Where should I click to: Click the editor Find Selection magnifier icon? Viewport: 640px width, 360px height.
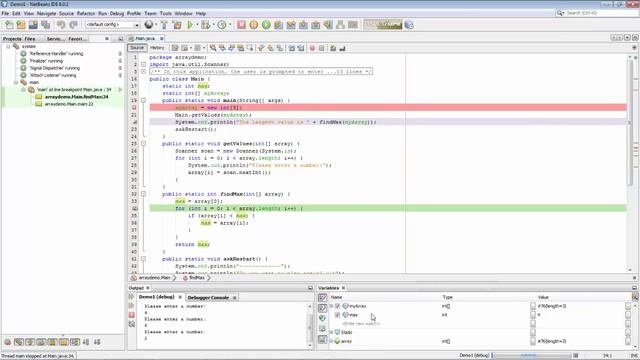pyautogui.click(x=213, y=48)
